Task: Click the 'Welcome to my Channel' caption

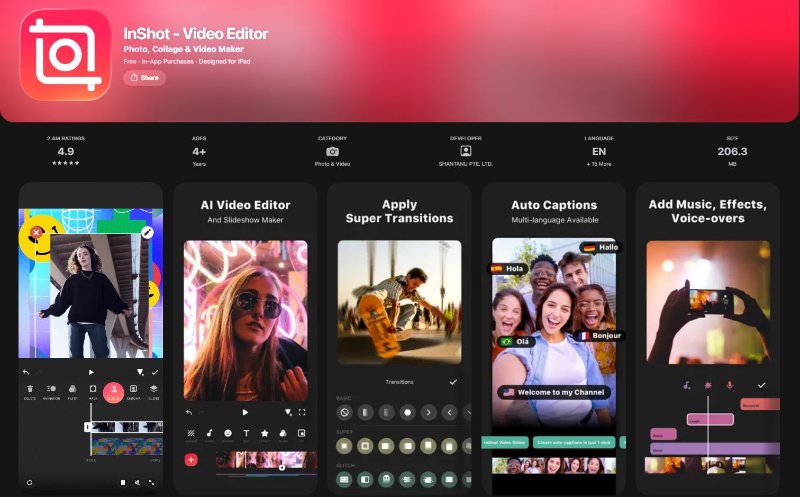Action: point(554,392)
